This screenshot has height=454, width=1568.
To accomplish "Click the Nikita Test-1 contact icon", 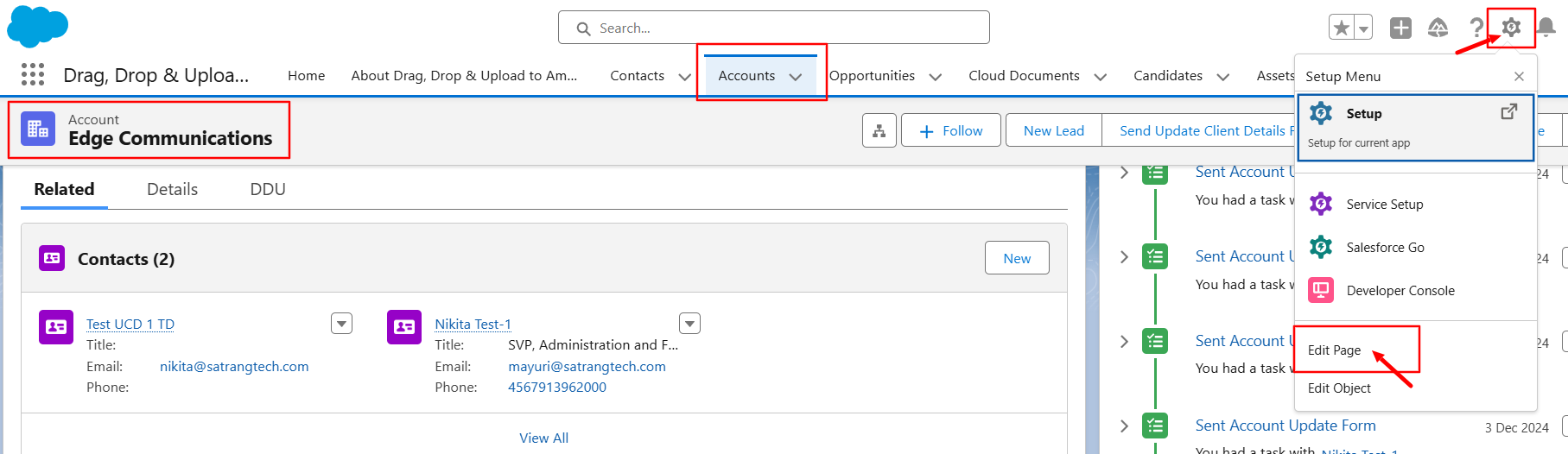I will [x=404, y=327].
